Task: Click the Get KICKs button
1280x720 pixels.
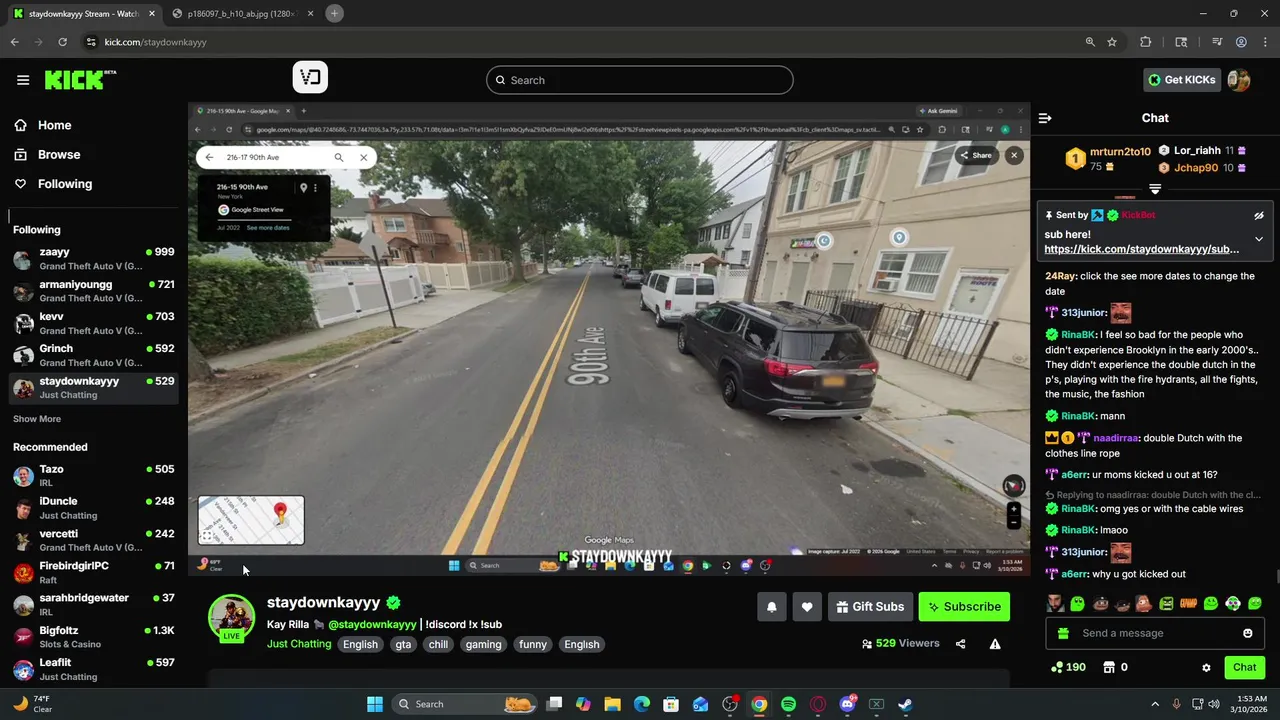Action: pyautogui.click(x=1182, y=80)
